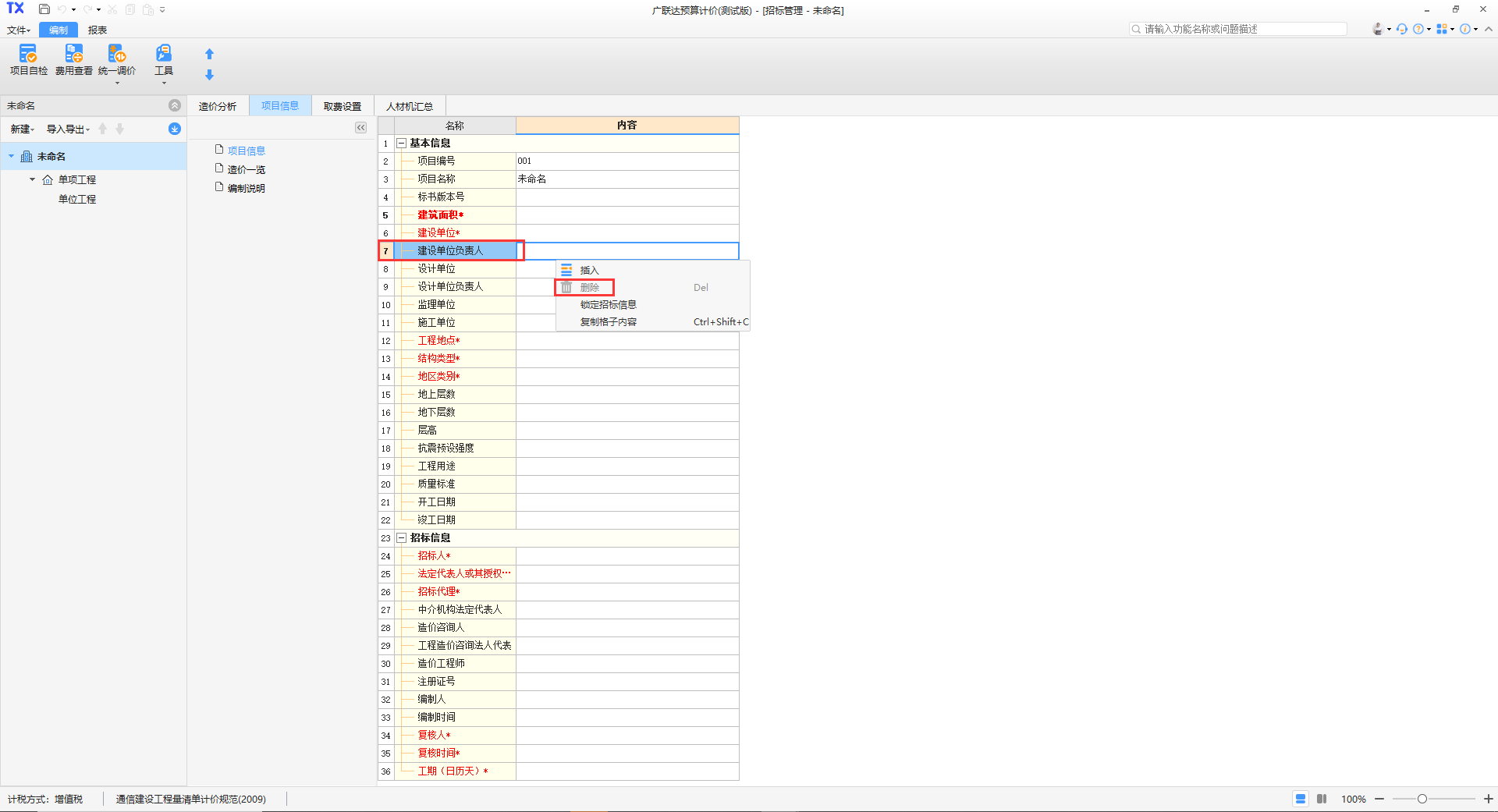1498x812 pixels.
Task: Switch to the horizontal split layout view
Action: coord(1301,799)
